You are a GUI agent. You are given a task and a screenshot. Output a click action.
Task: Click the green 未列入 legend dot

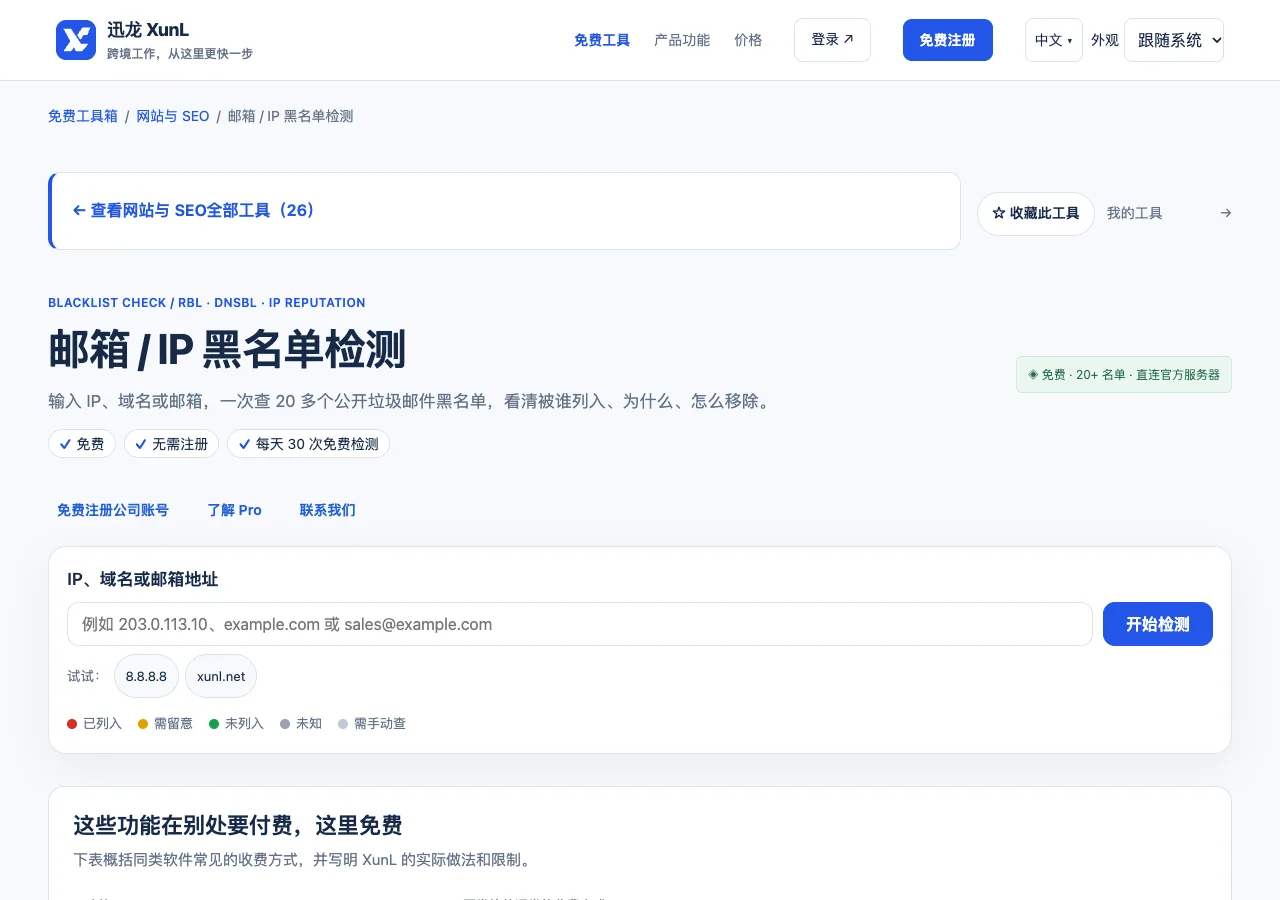214,723
